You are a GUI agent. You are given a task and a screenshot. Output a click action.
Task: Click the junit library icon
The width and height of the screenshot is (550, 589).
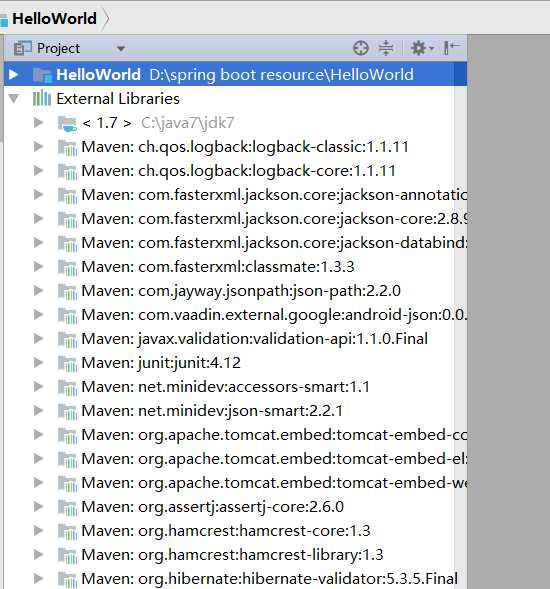click(67, 364)
